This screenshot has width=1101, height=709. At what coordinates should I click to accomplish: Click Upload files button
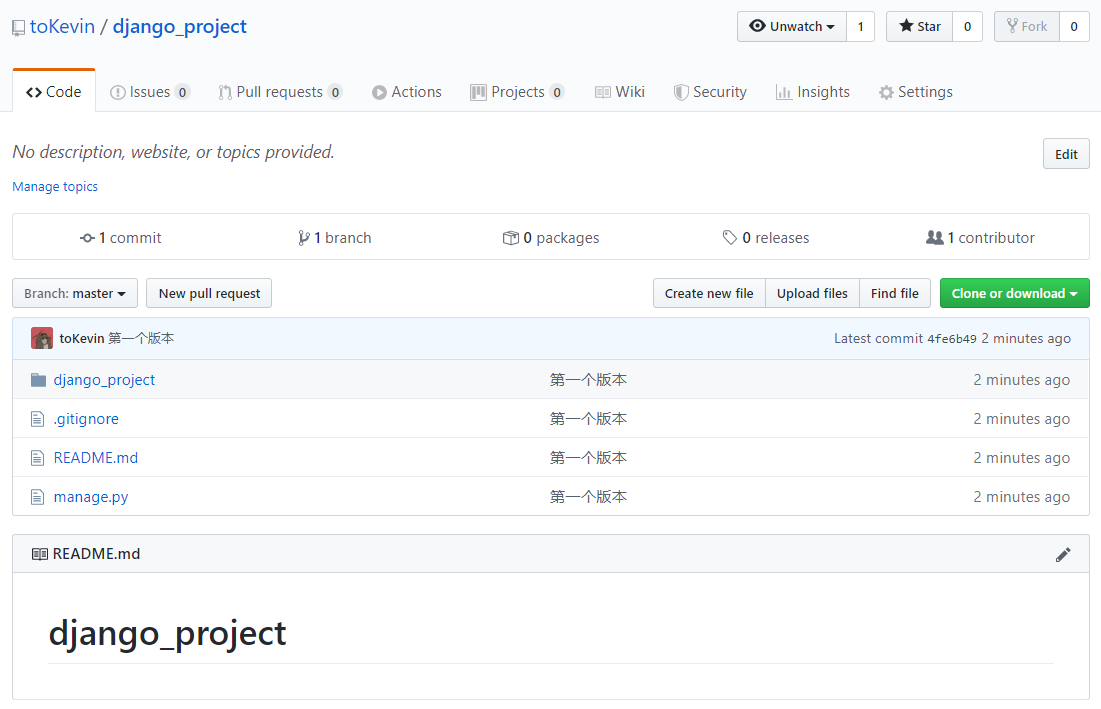pos(812,293)
